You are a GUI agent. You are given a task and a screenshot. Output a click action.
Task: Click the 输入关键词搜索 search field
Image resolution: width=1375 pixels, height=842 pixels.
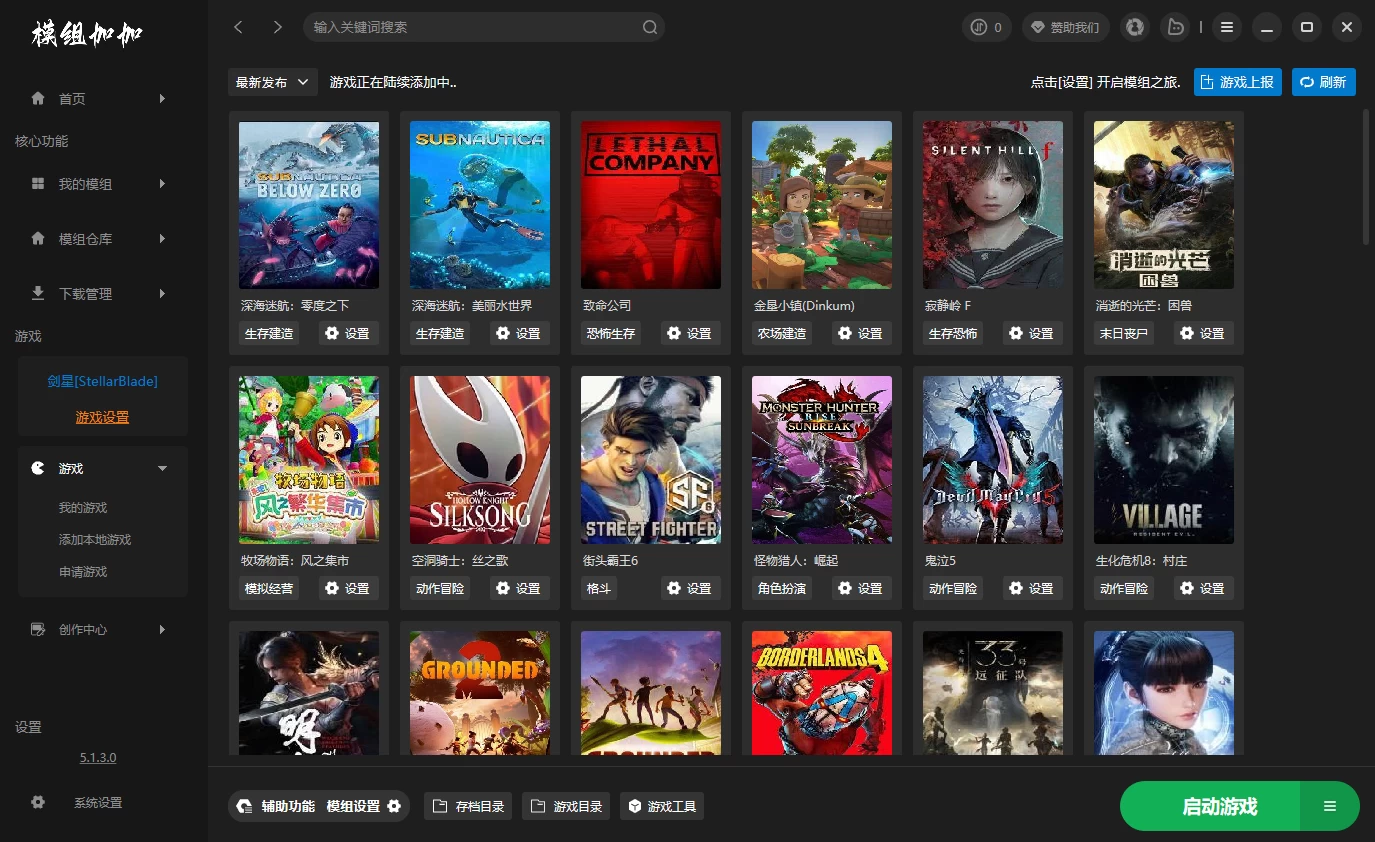(x=470, y=27)
